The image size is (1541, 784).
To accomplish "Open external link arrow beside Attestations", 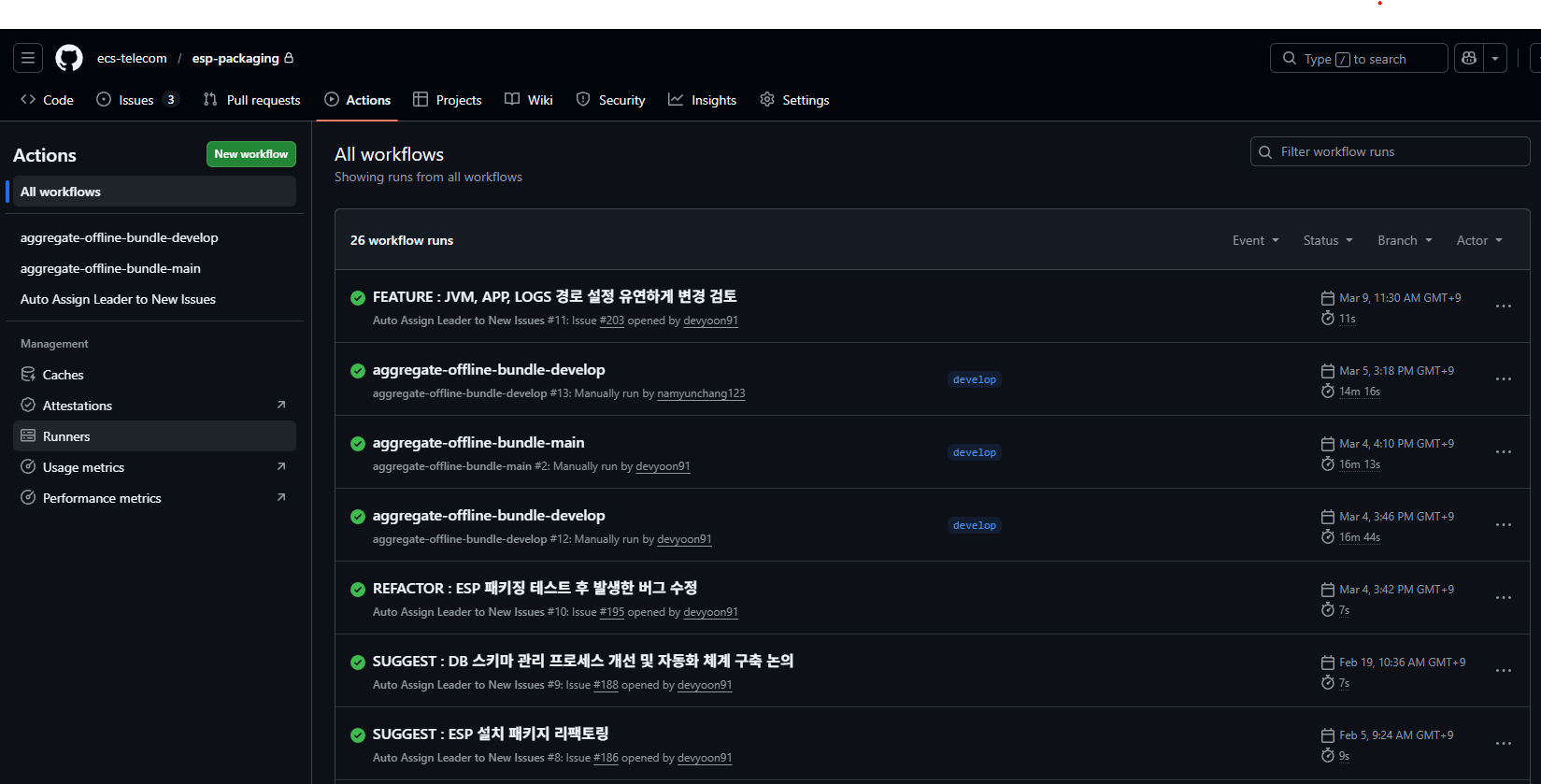I will (281, 405).
